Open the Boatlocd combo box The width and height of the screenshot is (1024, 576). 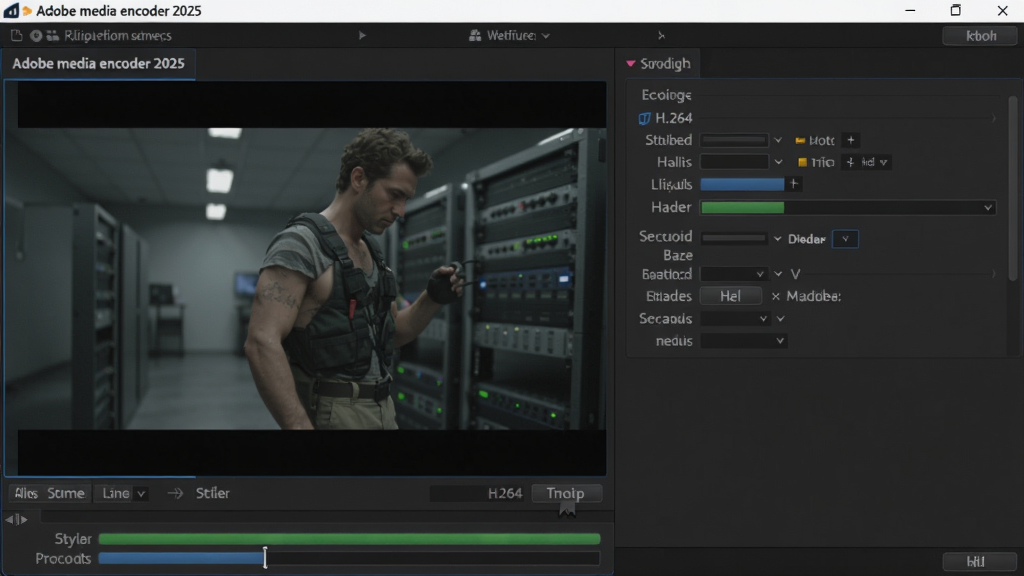click(733, 274)
